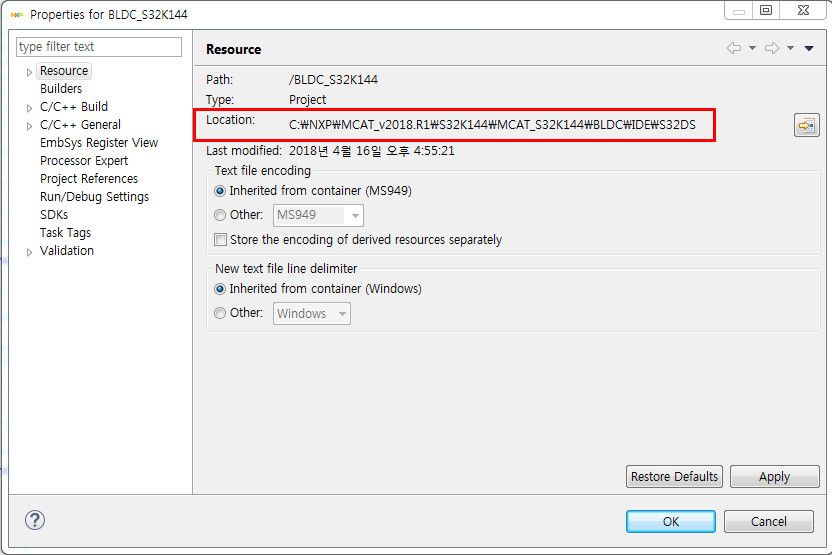Screen dimensions: 832x555
Task: Open the view menu triangle icon
Action: pyautogui.click(x=809, y=48)
